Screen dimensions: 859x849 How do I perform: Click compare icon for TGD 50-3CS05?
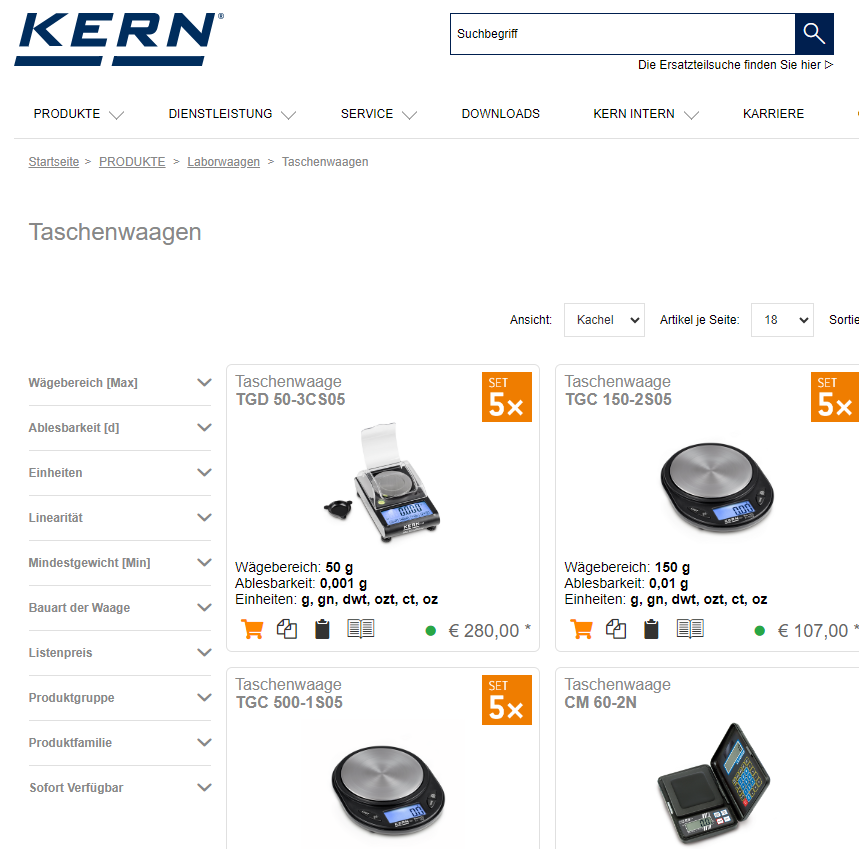(x=287, y=629)
